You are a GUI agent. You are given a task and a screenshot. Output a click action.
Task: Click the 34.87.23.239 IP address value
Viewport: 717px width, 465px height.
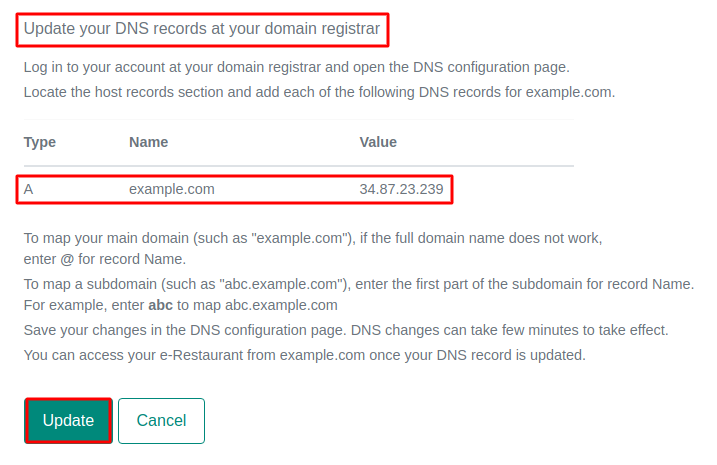(x=401, y=189)
